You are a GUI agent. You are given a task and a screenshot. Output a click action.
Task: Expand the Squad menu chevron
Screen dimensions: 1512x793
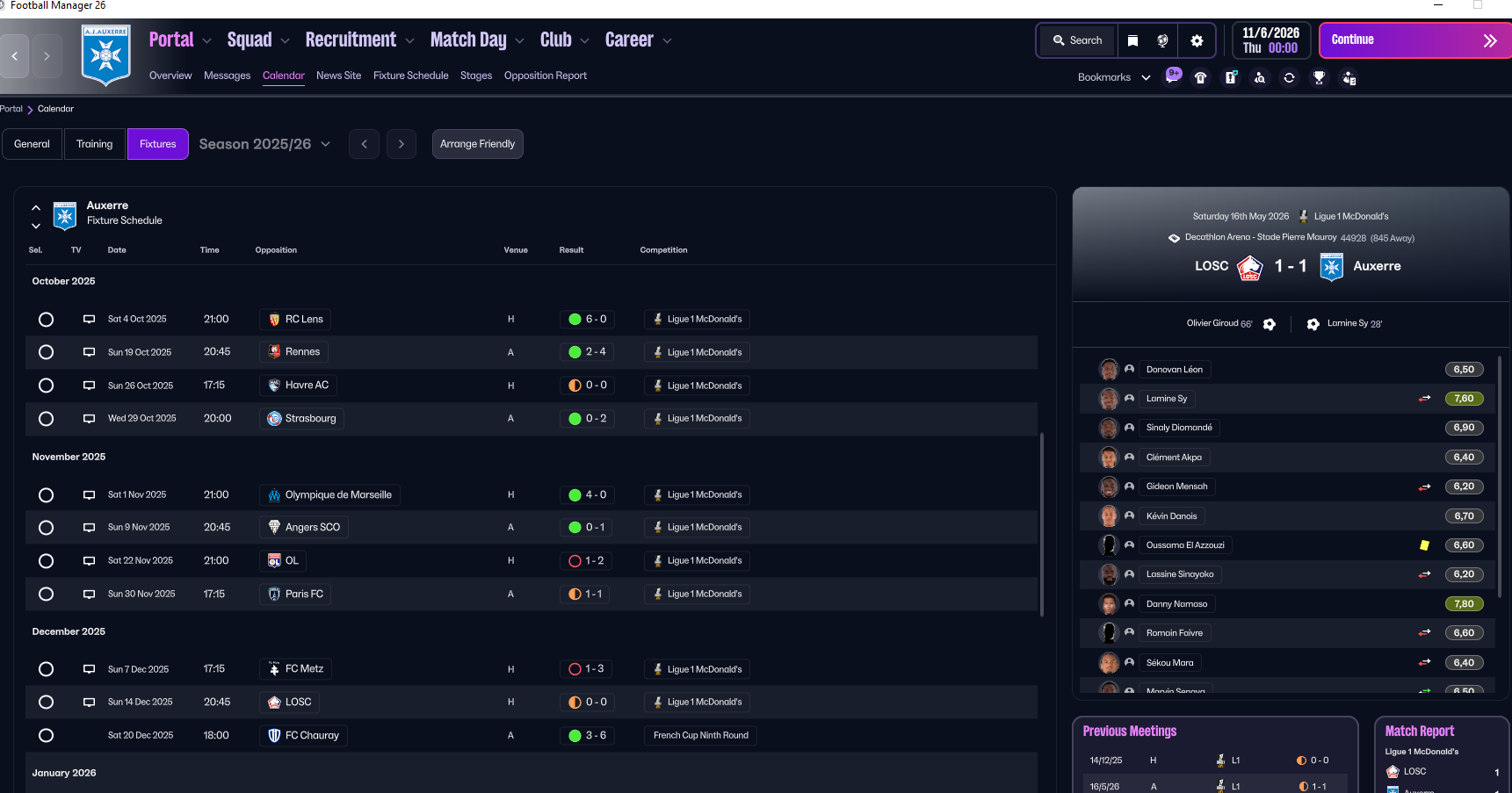(x=285, y=41)
